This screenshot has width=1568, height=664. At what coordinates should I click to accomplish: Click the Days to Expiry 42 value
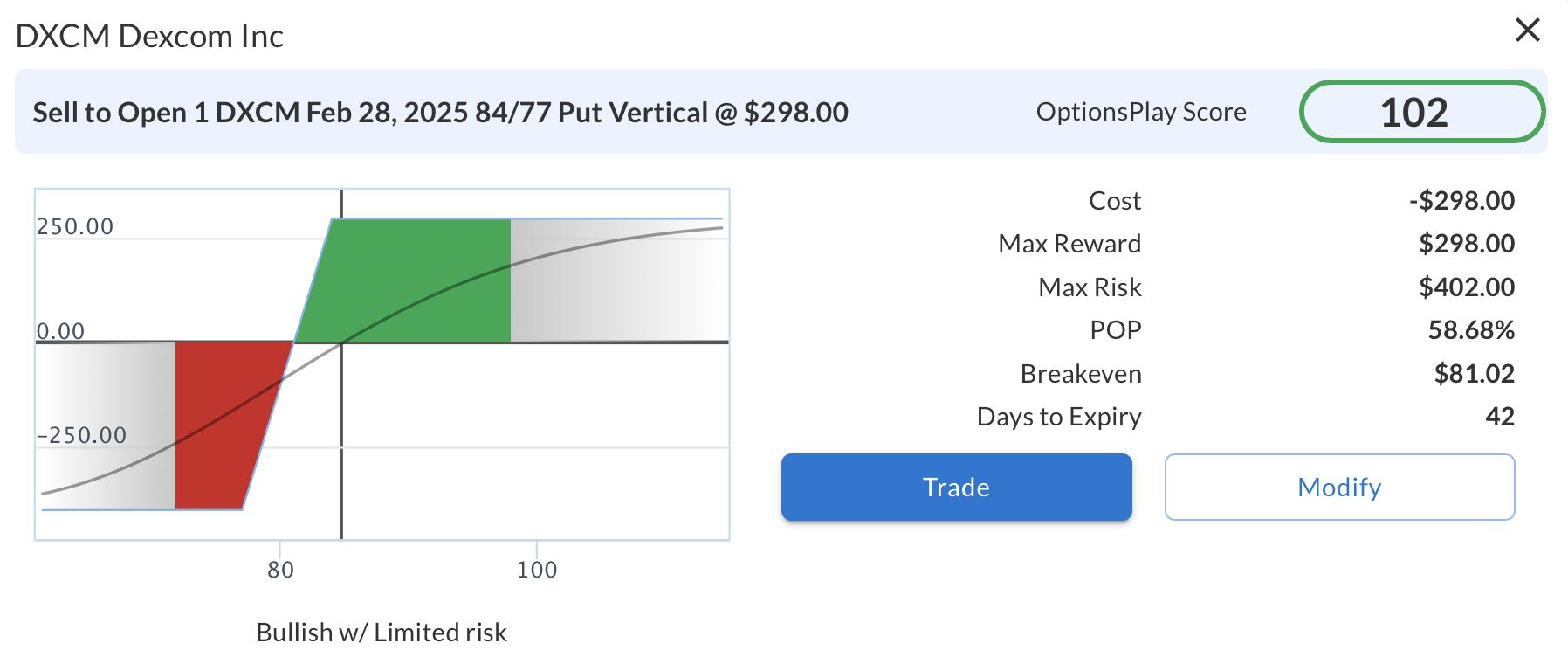[1499, 417]
